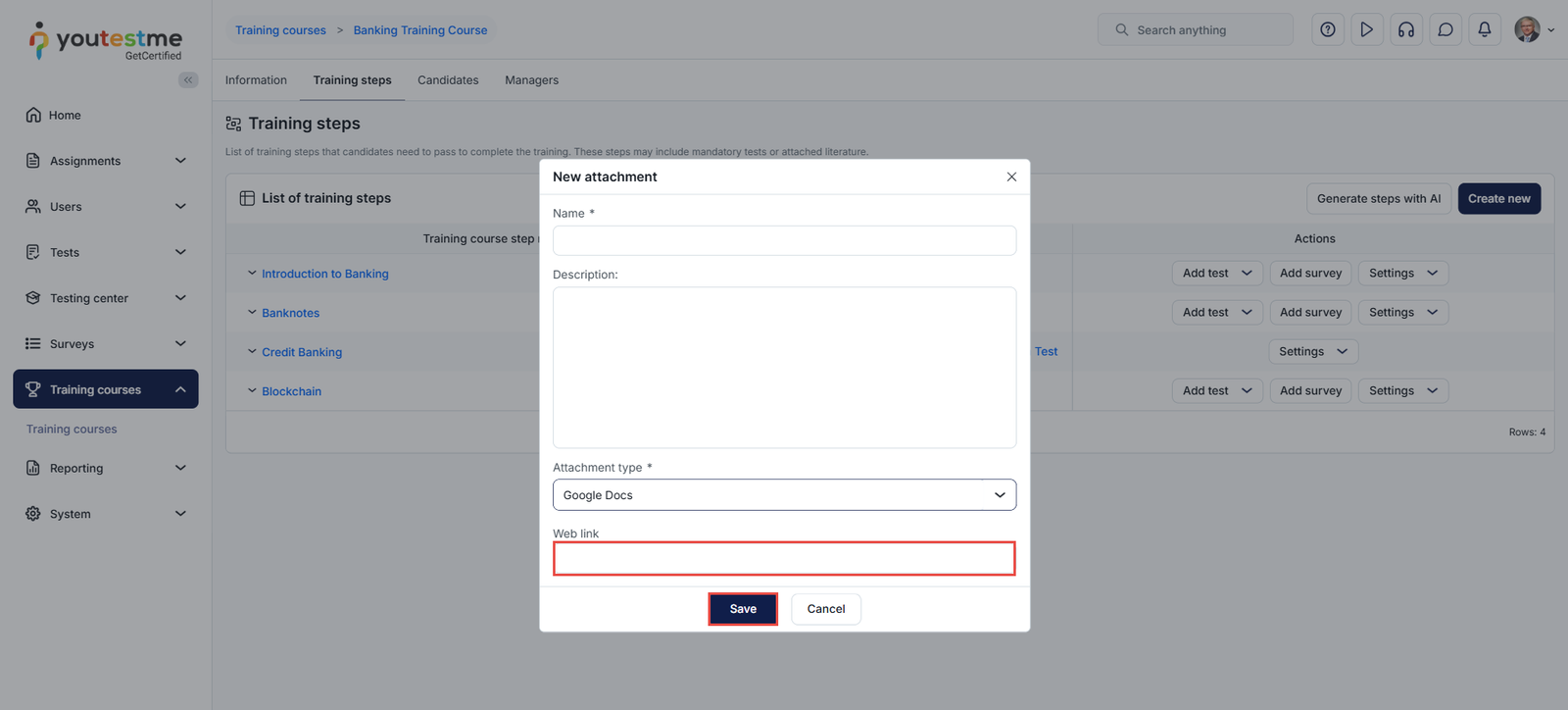Click the headset support icon
Screen dimensions: 1568x710
click(x=1405, y=30)
